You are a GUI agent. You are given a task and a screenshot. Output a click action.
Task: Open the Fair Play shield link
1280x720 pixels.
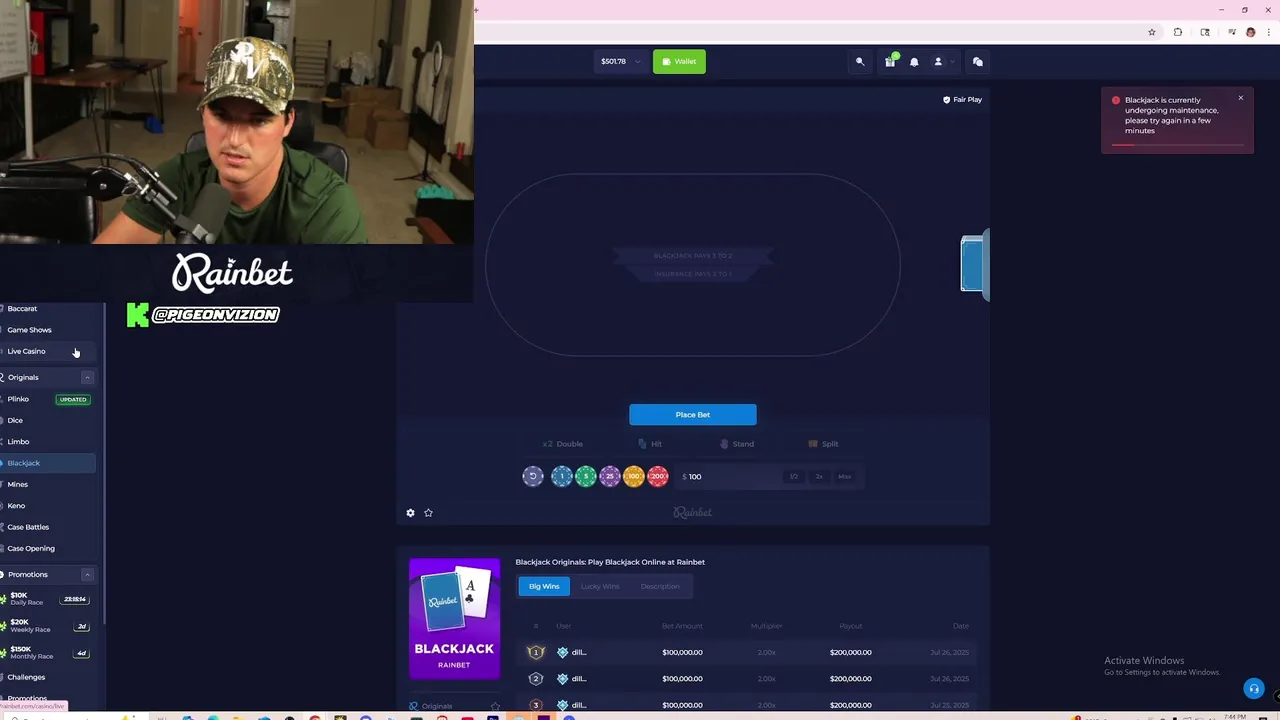[x=963, y=100]
